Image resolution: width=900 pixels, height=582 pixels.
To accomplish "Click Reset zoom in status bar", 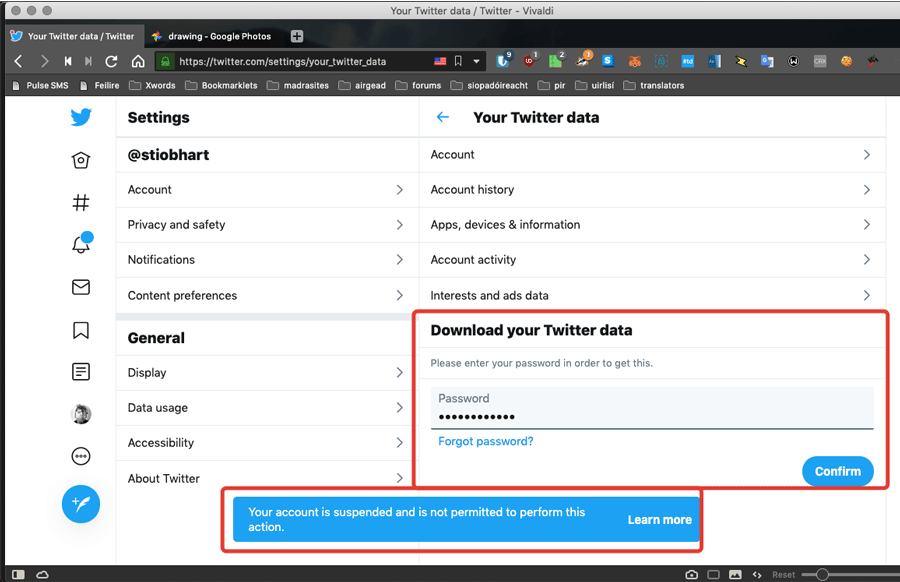I will (x=783, y=575).
